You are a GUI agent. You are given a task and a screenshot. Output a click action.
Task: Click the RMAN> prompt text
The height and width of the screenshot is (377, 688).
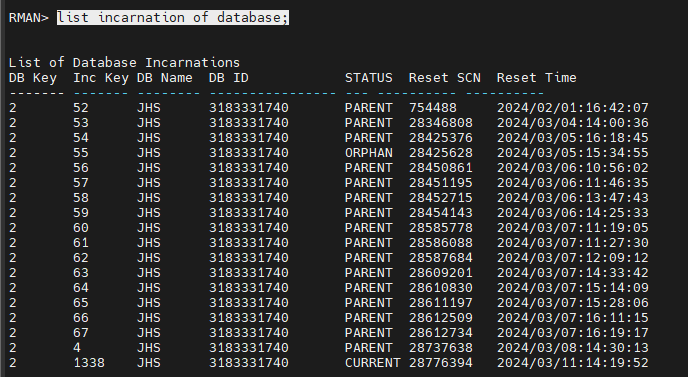(29, 18)
